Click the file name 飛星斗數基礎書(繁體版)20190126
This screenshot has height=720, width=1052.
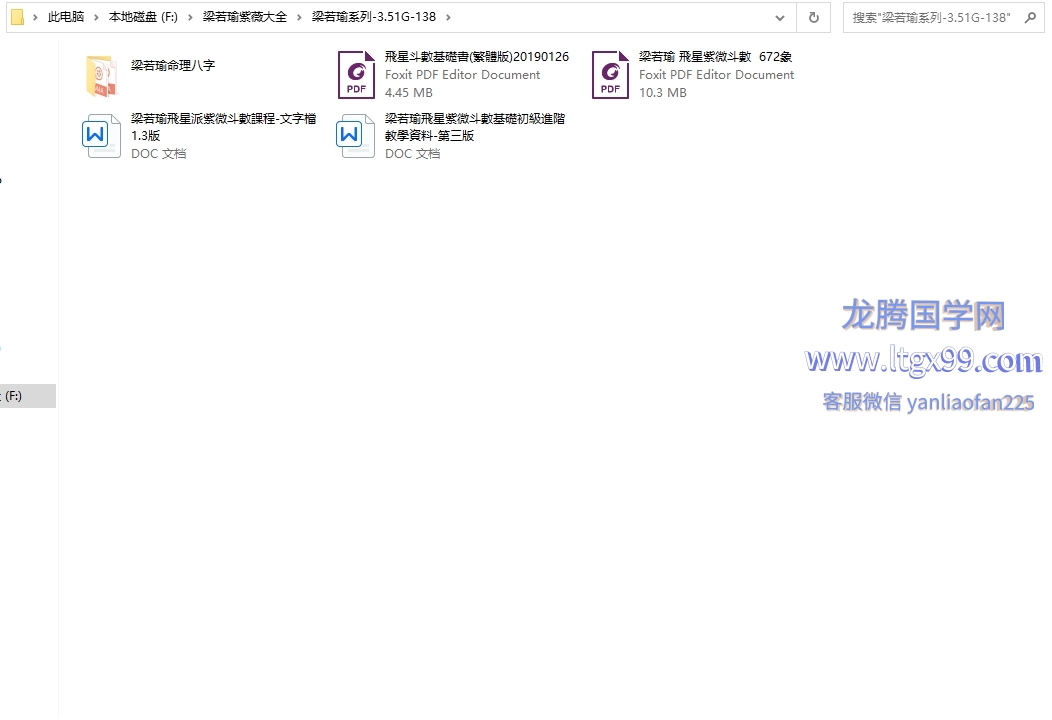point(477,57)
